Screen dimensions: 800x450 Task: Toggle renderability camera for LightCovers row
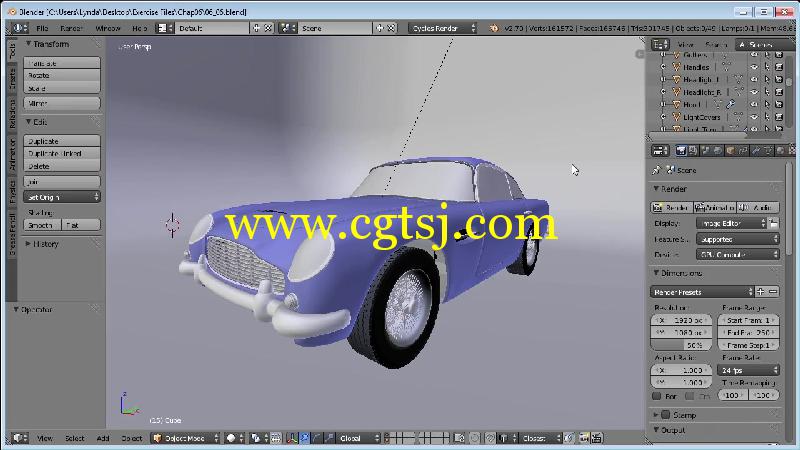(779, 117)
